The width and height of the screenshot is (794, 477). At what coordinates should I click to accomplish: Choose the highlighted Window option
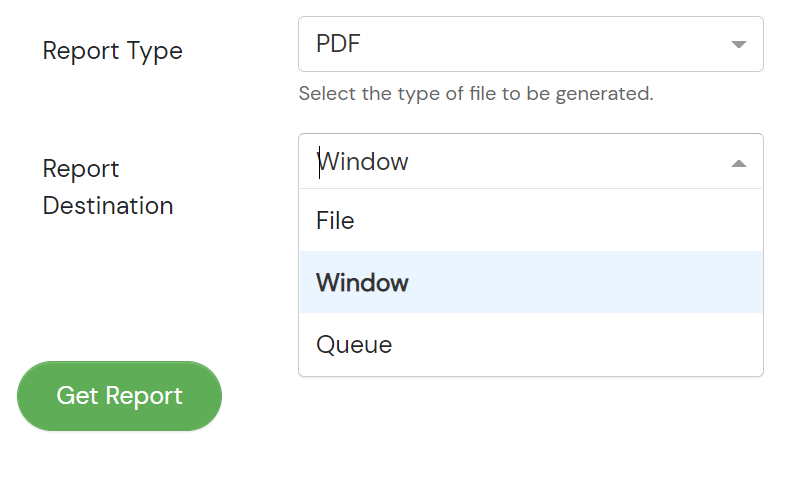point(531,282)
